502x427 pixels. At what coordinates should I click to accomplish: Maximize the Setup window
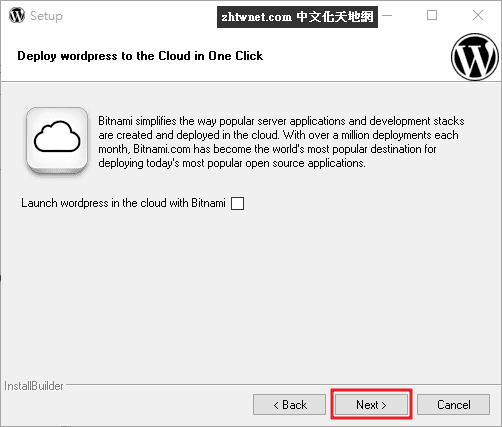(x=432, y=15)
